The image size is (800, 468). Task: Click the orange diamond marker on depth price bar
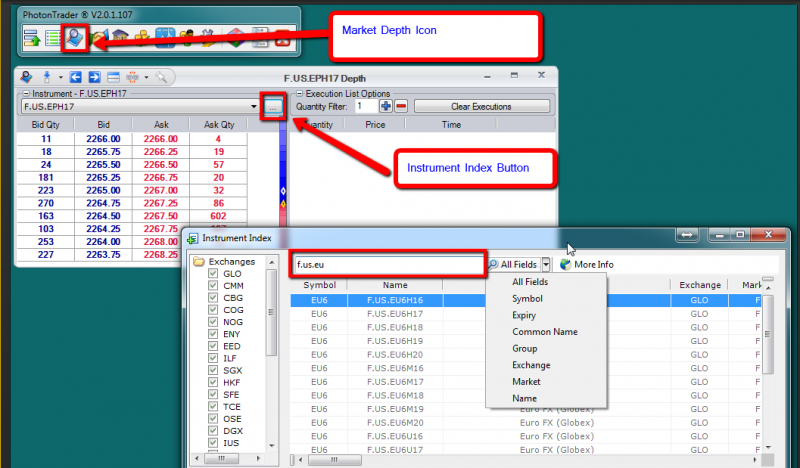tap(283, 204)
